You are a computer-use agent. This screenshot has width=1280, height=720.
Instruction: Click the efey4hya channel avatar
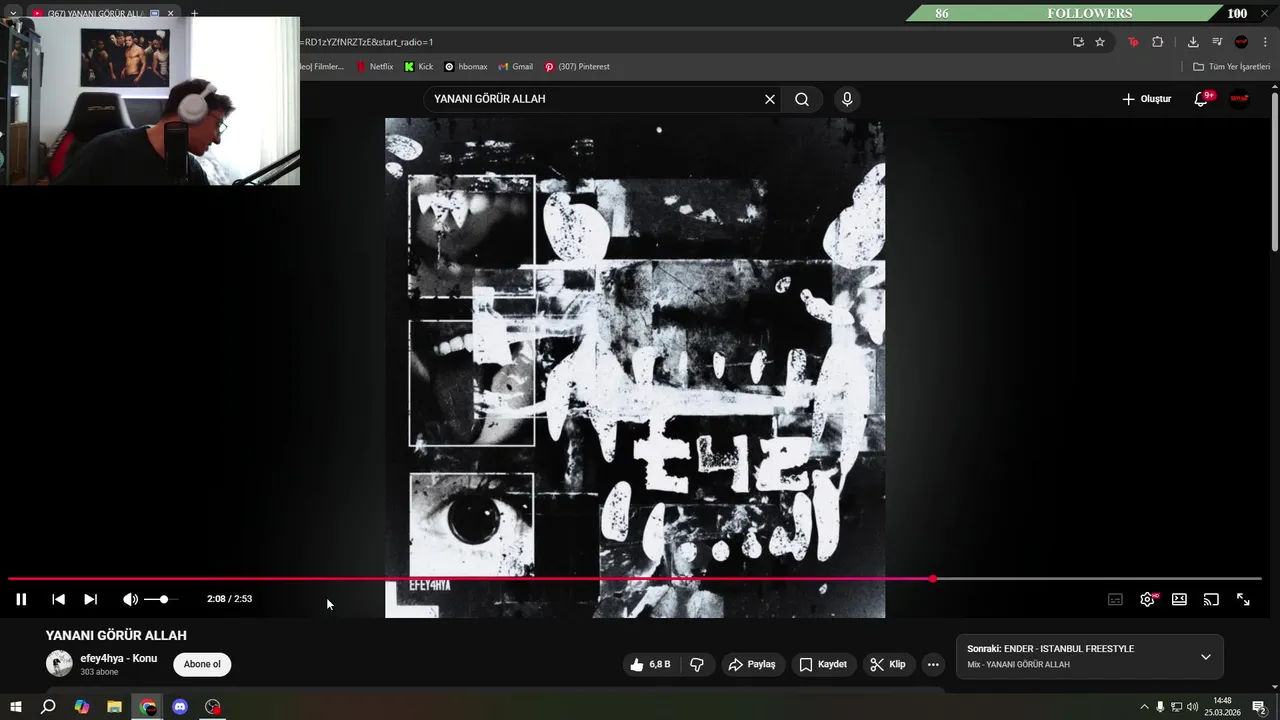coord(59,663)
